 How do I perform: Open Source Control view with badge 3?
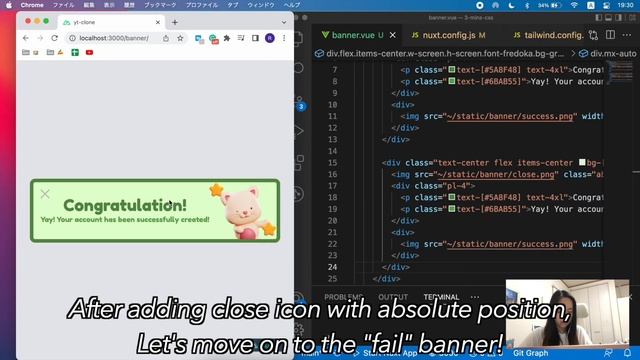click(x=300, y=103)
